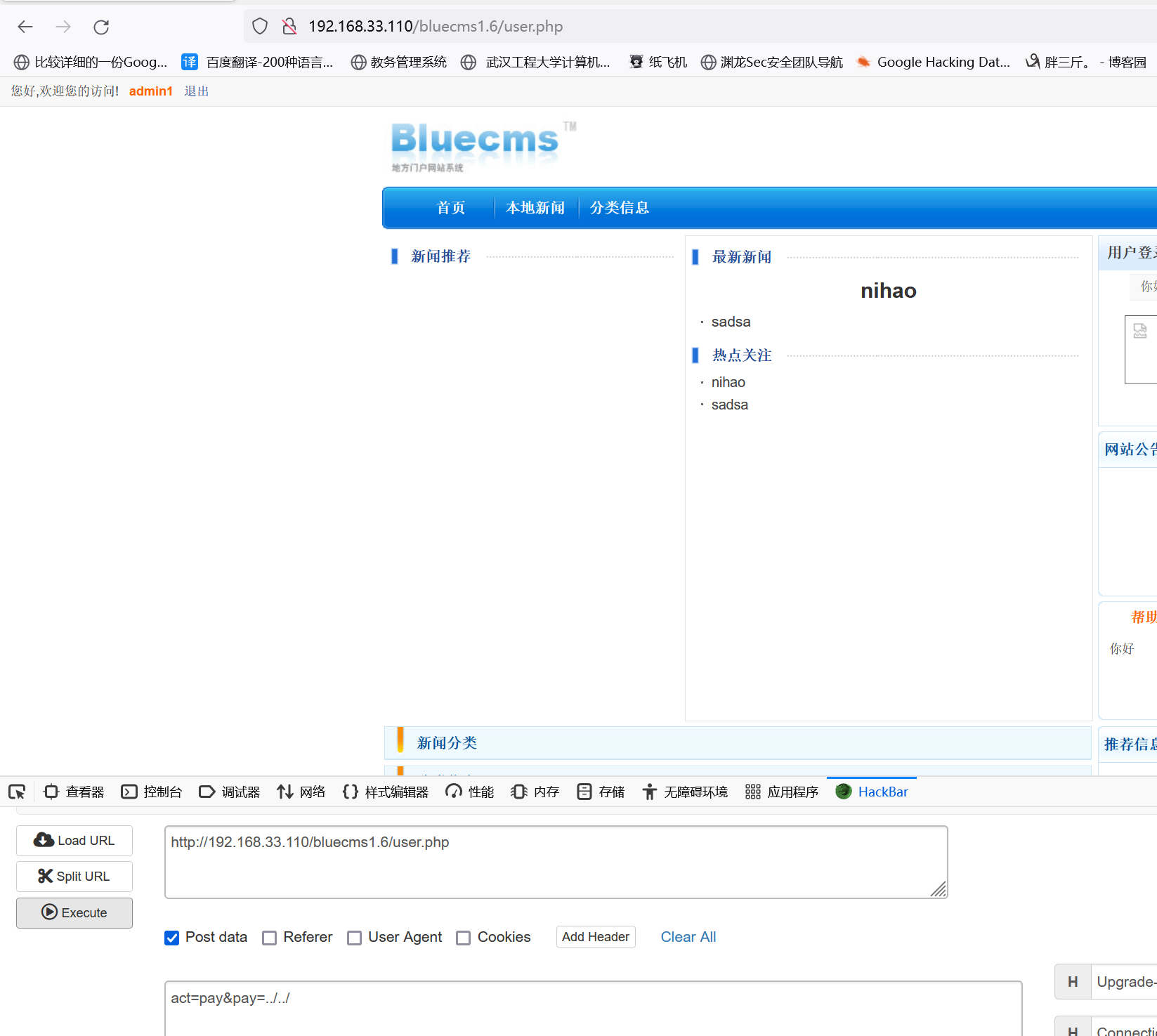Viewport: 1157px width, 1036px height.
Task: Click the Upgrade- header value field
Action: (1124, 982)
